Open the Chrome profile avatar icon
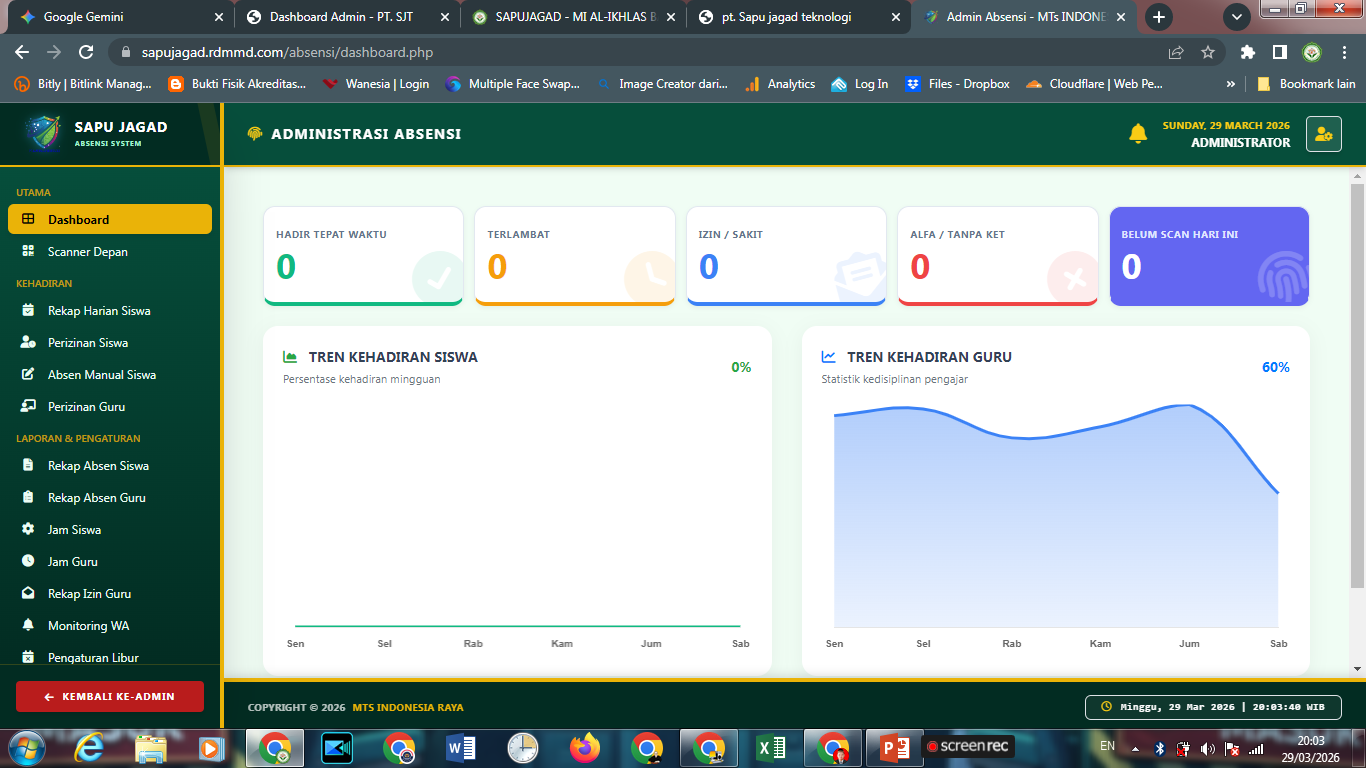 click(1312, 52)
